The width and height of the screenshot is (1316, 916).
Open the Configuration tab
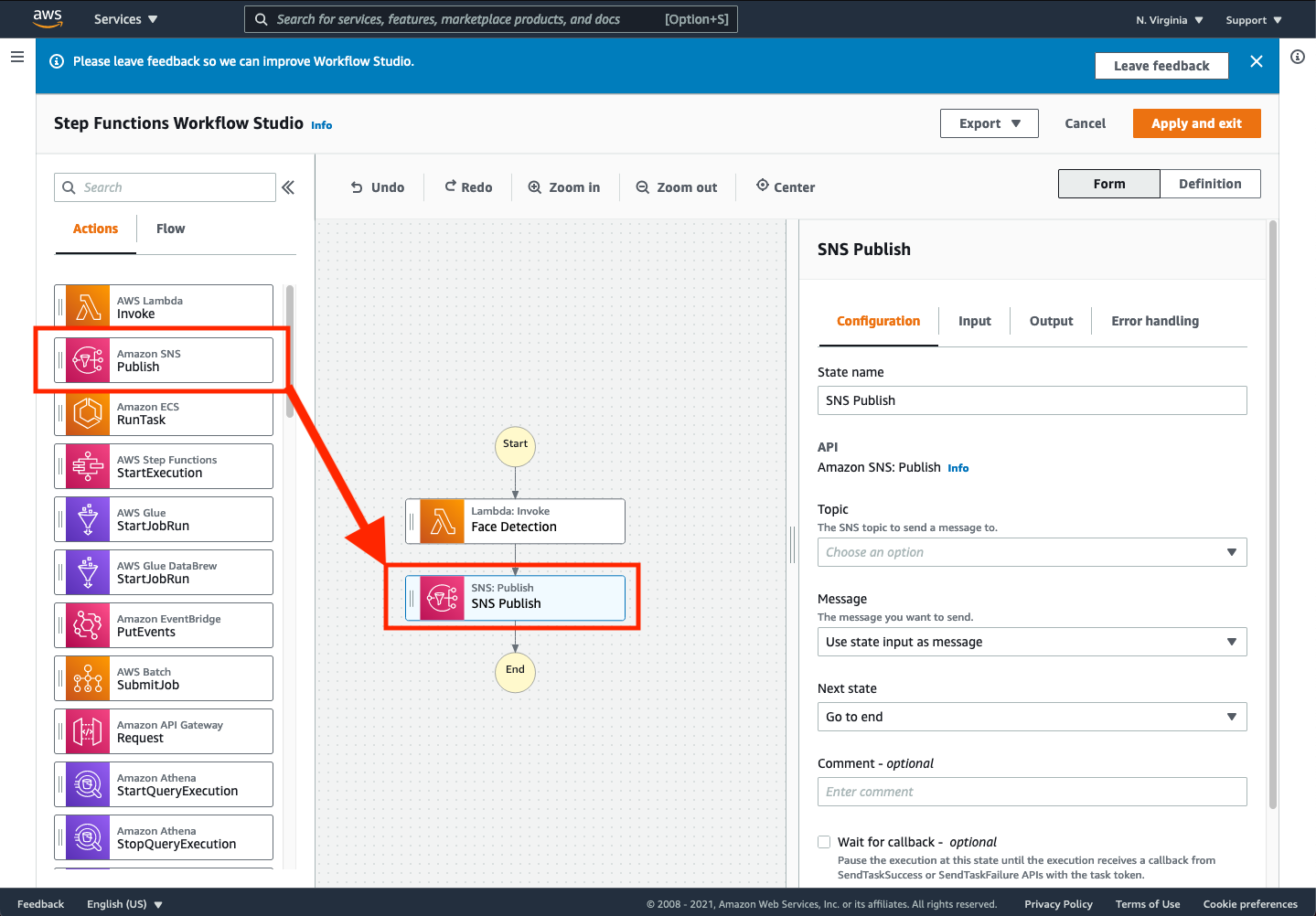pyautogui.click(x=878, y=321)
